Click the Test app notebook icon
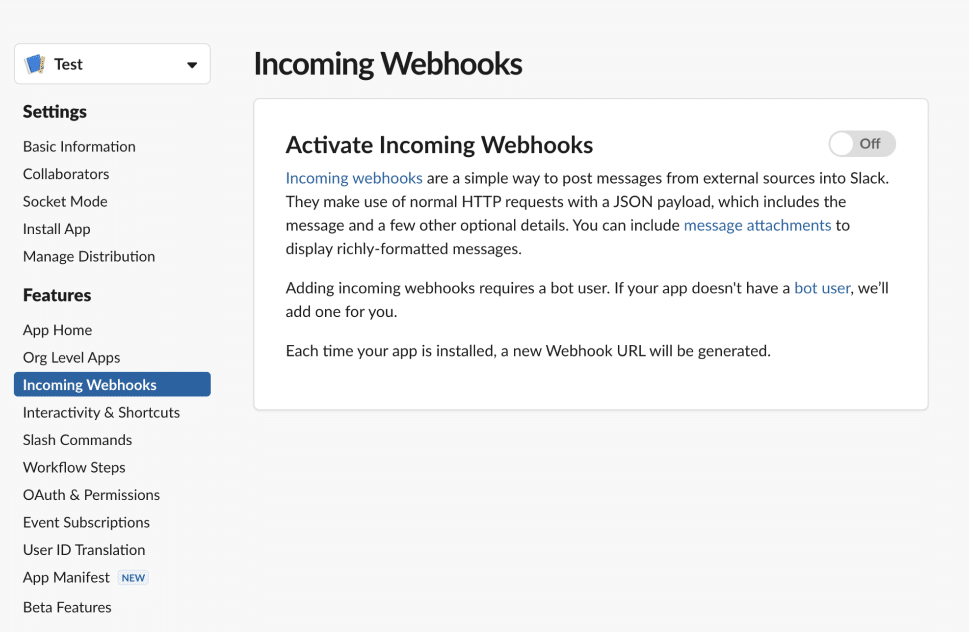The width and height of the screenshot is (969, 632). [x=35, y=64]
